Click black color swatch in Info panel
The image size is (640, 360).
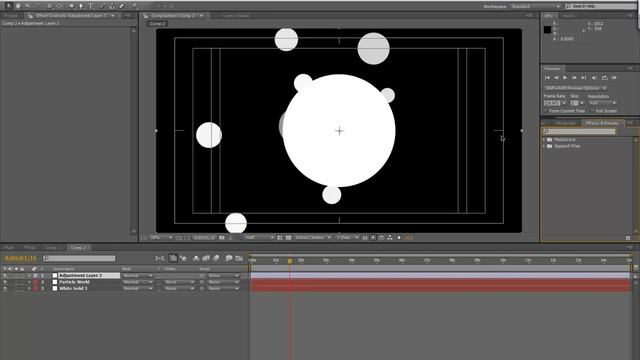pyautogui.click(x=547, y=29)
